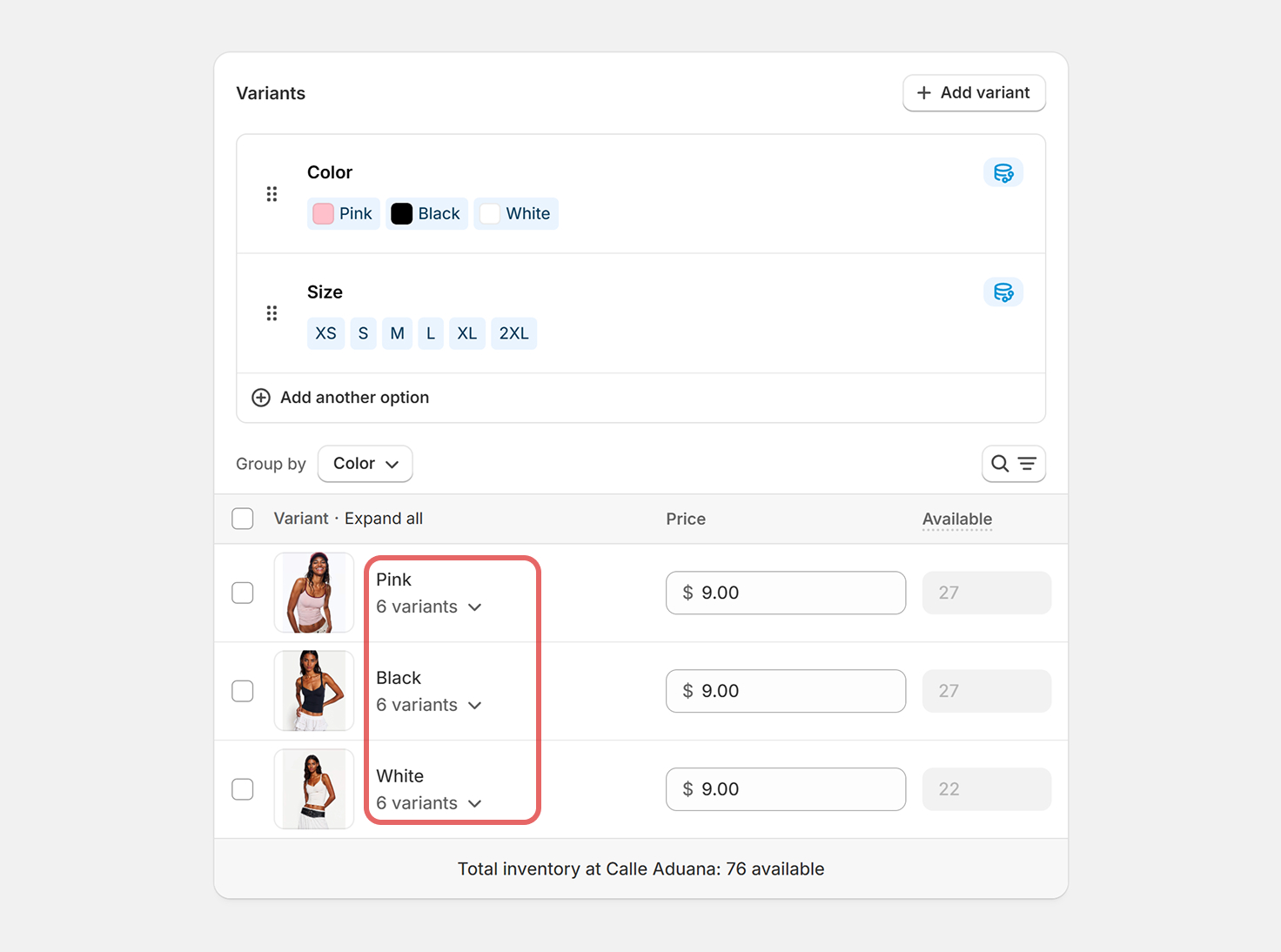The width and height of the screenshot is (1281, 952).
Task: Expand the Pink 6 variants list
Action: point(429,607)
